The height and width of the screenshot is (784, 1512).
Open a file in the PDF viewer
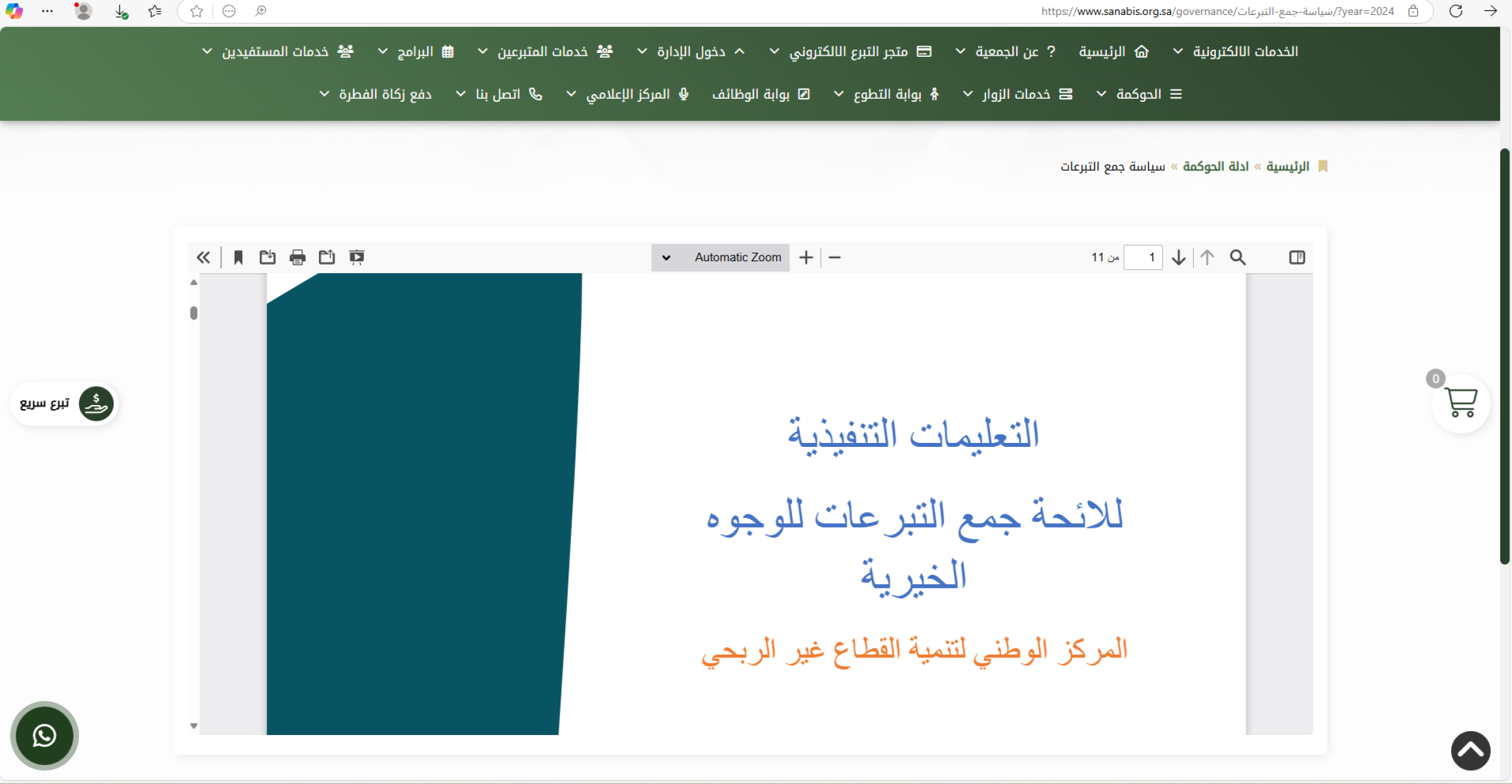coord(327,257)
